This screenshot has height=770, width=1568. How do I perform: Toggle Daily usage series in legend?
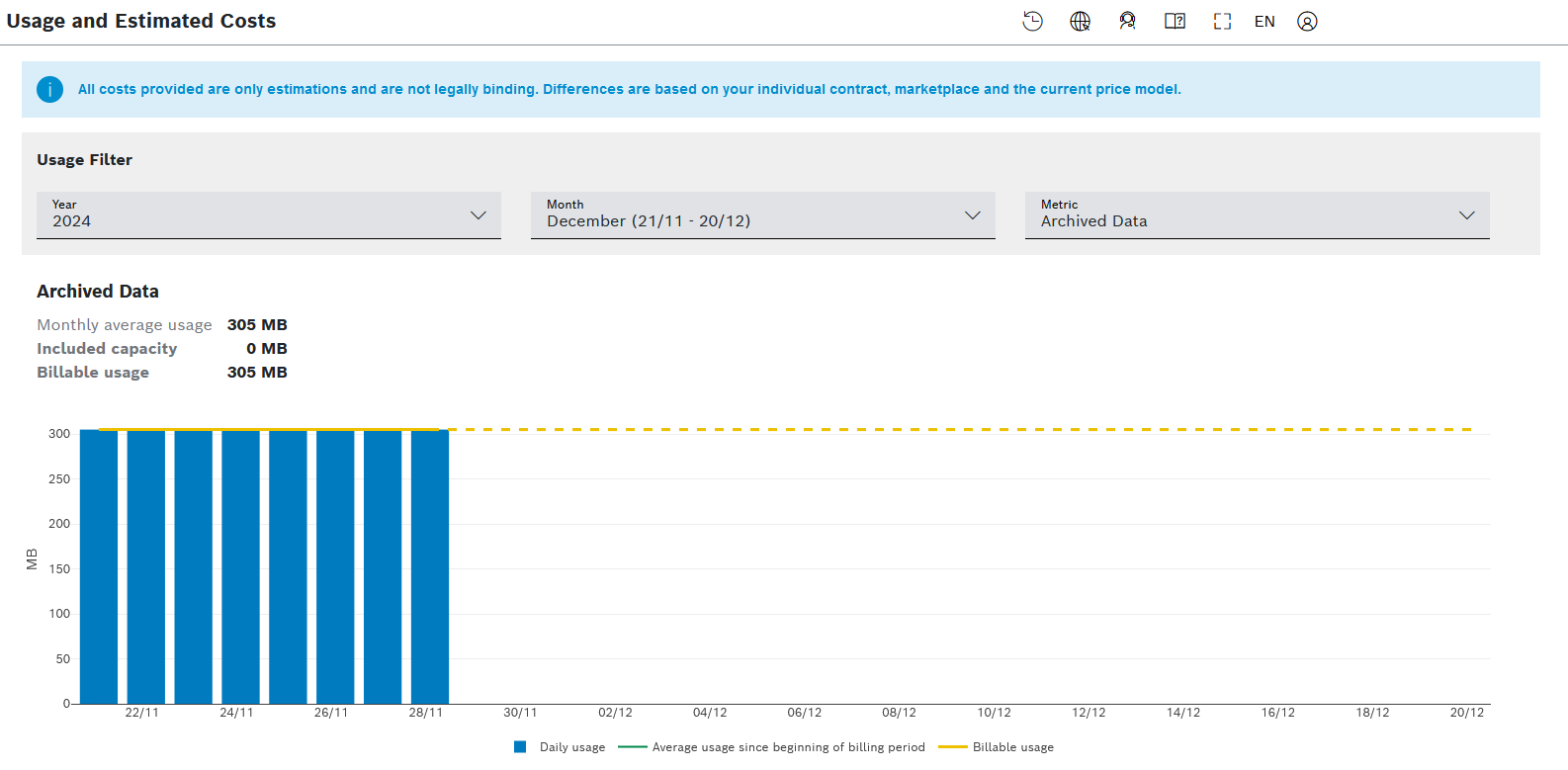[571, 747]
